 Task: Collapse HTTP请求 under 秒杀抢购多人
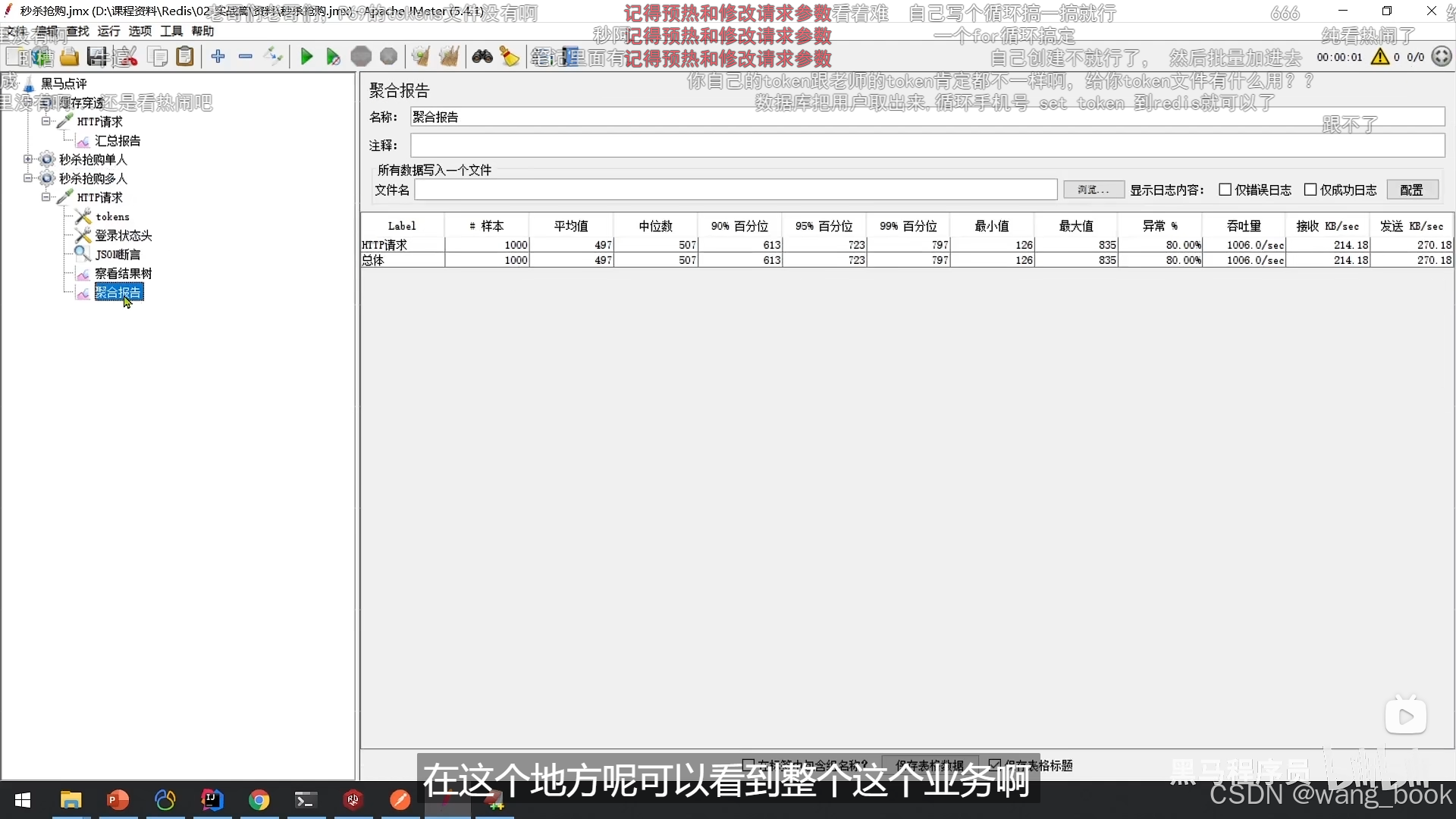[x=46, y=197]
